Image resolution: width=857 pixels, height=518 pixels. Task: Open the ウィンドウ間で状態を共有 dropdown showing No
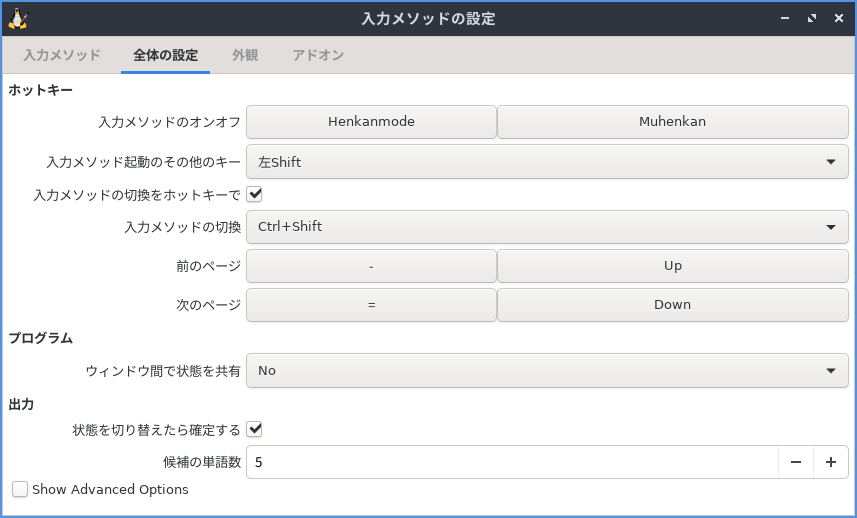point(547,370)
